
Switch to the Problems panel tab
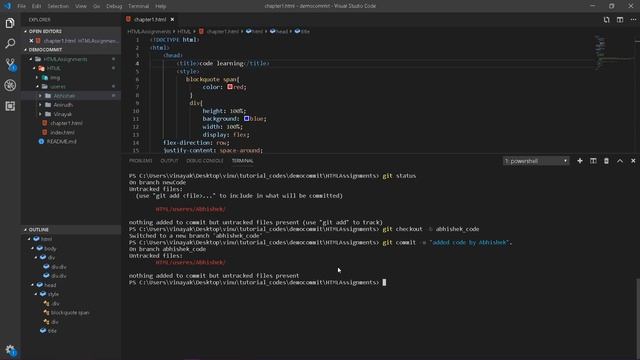pos(140,161)
